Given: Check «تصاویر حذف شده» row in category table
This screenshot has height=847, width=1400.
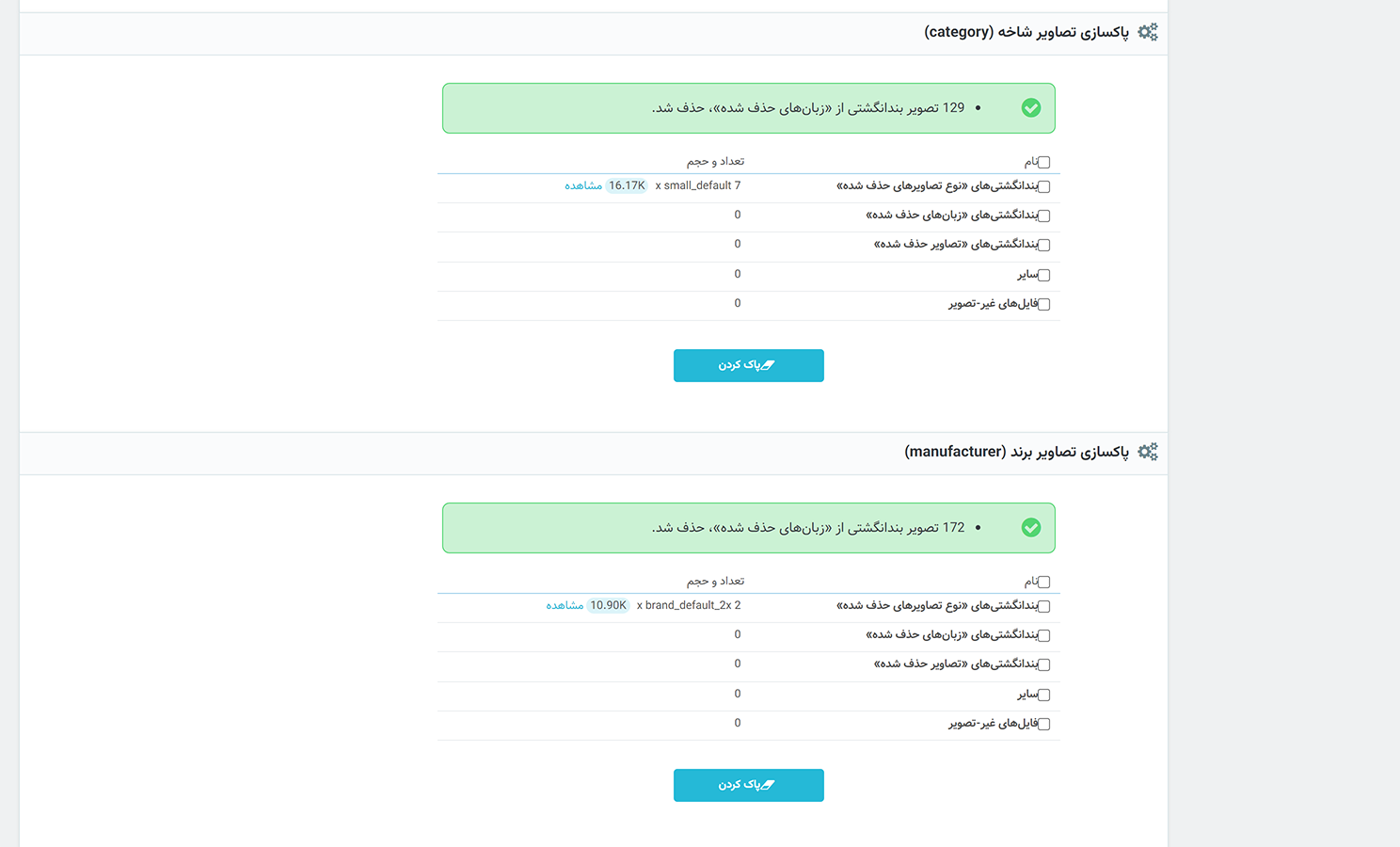Looking at the screenshot, I should point(1043,246).
